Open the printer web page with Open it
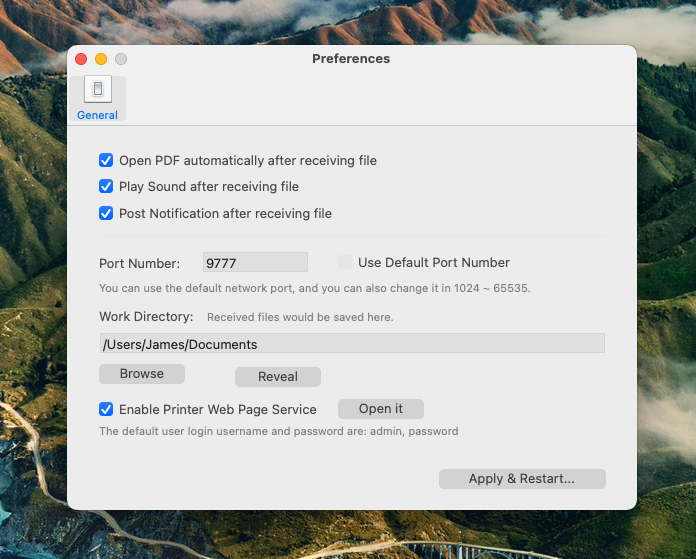This screenshot has width=696, height=559. click(x=381, y=408)
